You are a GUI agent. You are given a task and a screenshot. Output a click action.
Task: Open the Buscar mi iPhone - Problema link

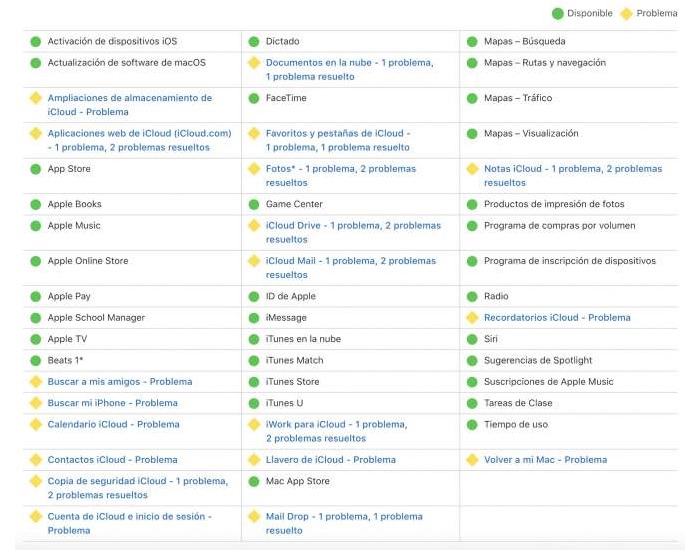[112, 403]
